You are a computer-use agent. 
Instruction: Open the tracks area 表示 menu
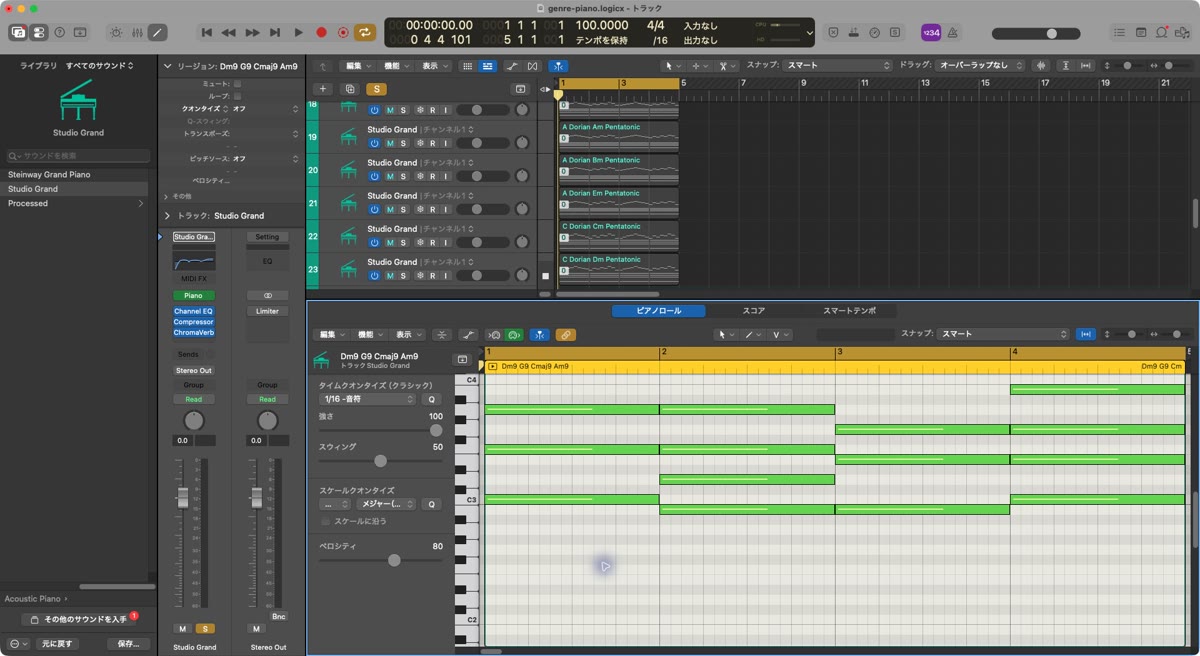pyautogui.click(x=433, y=66)
